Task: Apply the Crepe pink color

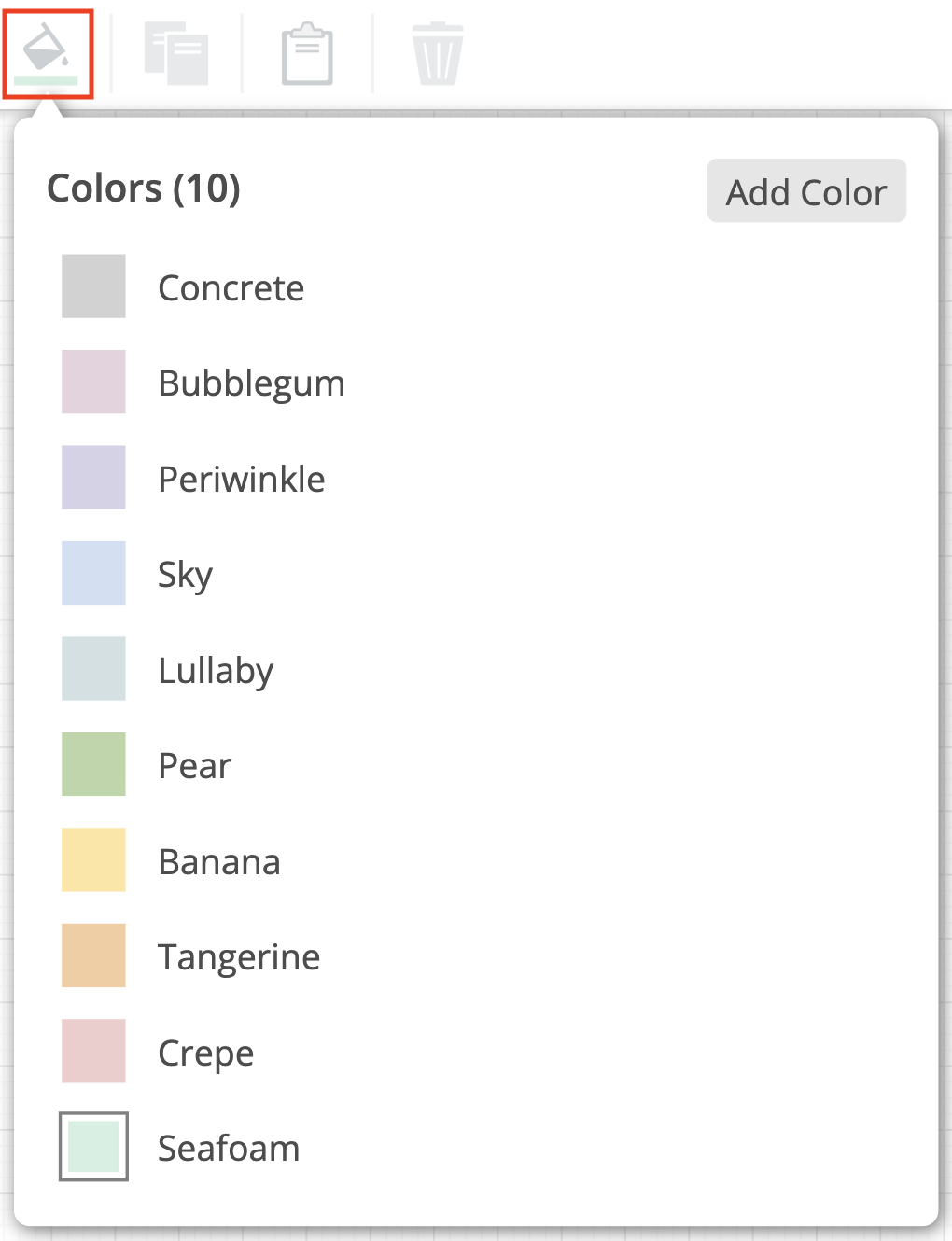Action: click(x=93, y=1051)
